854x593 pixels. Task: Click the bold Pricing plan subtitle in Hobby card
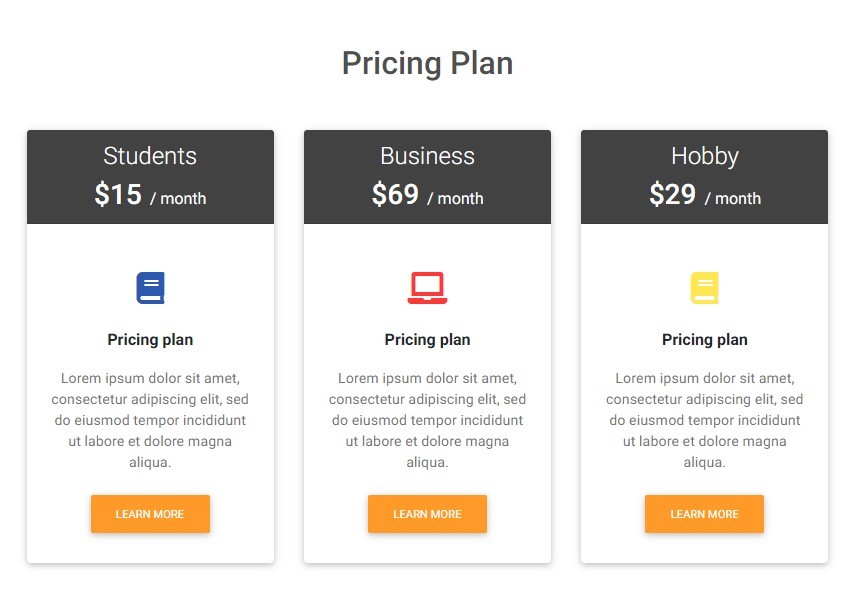704,340
